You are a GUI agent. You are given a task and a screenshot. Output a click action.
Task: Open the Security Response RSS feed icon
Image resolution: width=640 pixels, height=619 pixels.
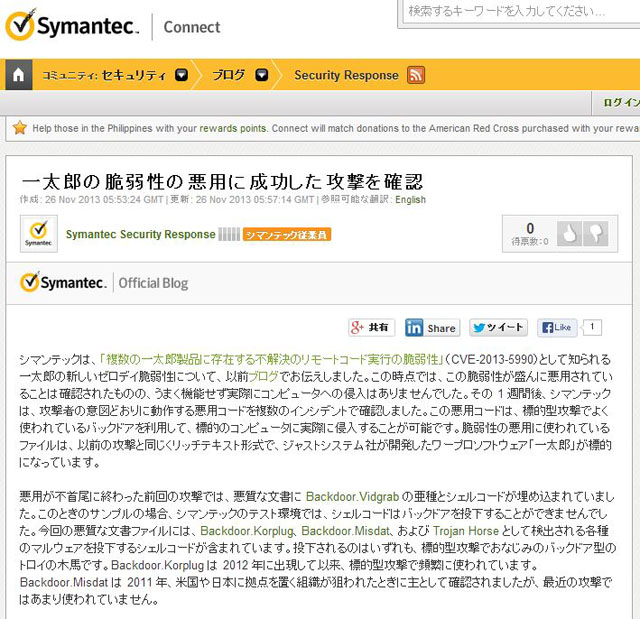pos(416,75)
